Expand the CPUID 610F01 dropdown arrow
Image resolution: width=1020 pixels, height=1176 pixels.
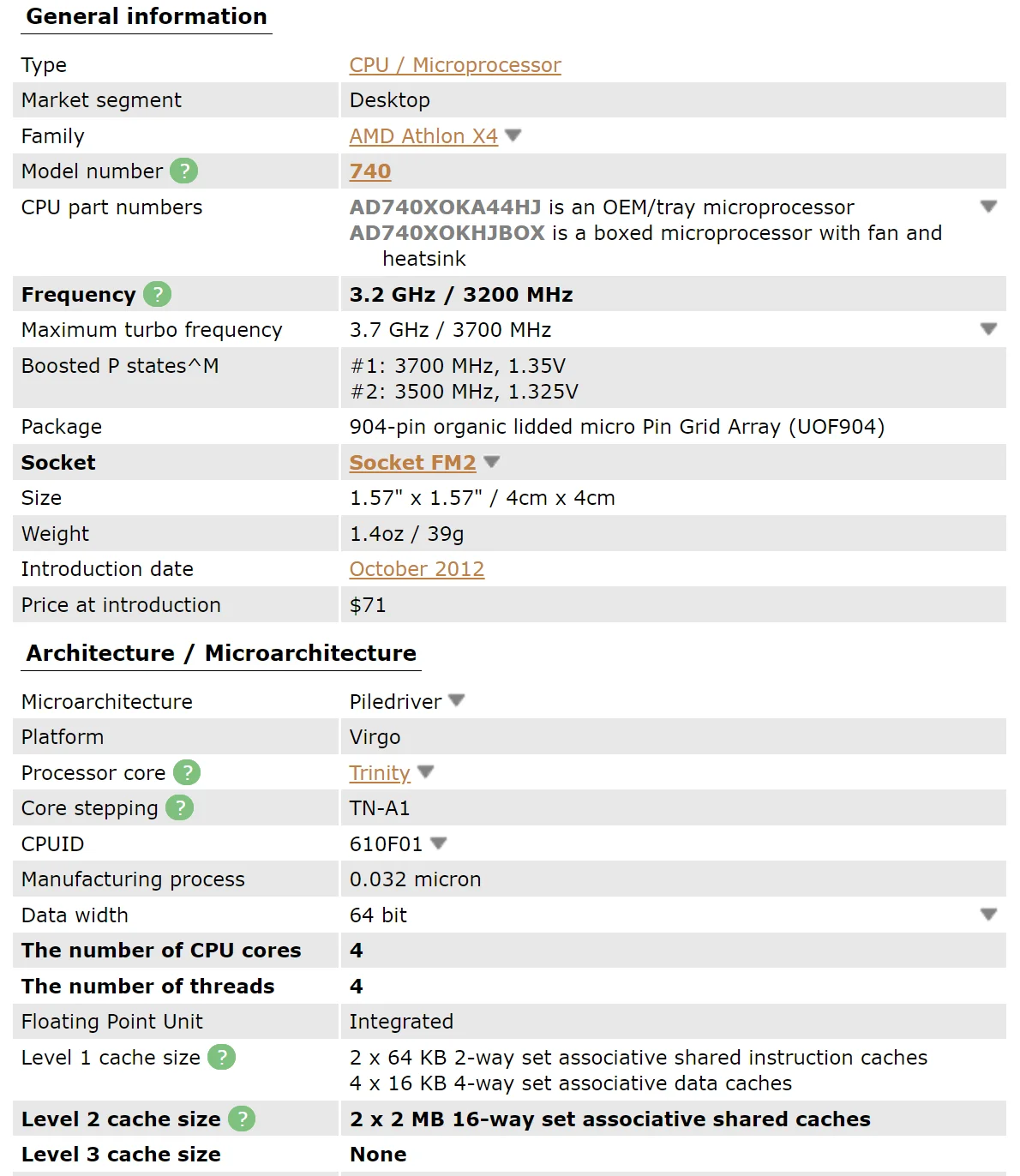(439, 843)
